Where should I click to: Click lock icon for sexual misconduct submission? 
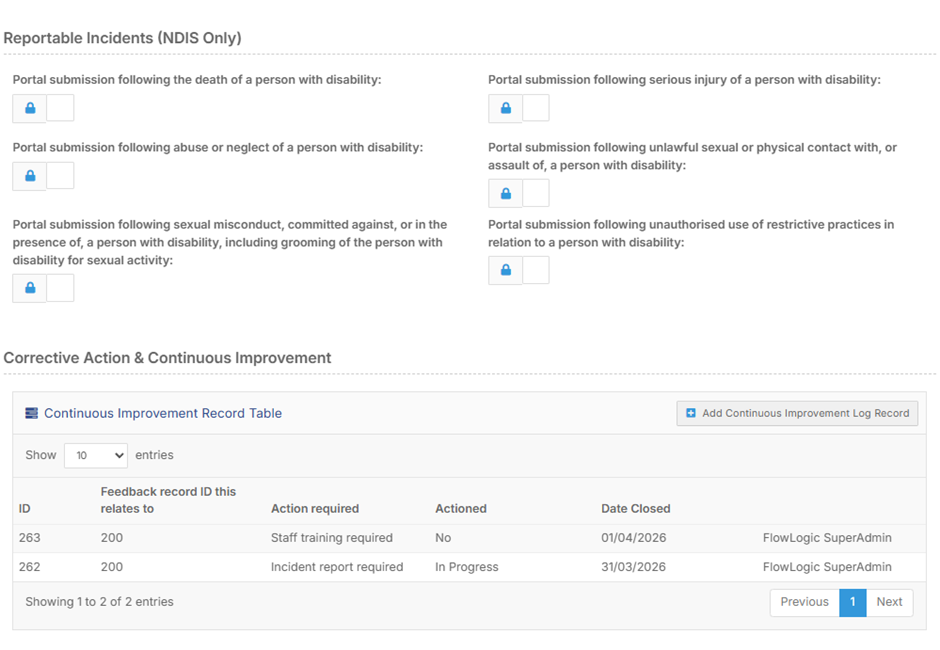coord(30,288)
